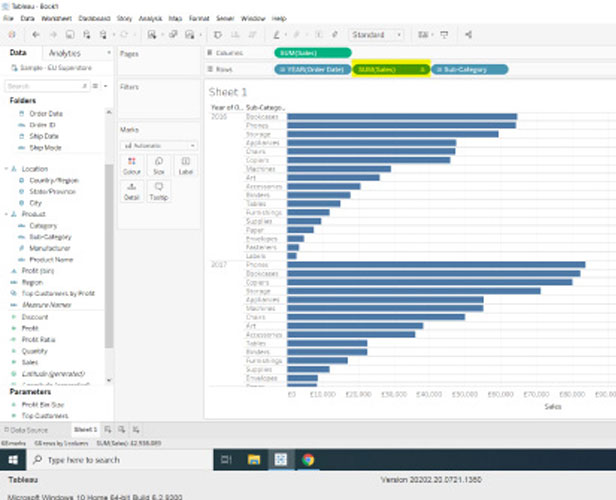Select the Top Customers parameter
616x500 pixels.
[45, 416]
